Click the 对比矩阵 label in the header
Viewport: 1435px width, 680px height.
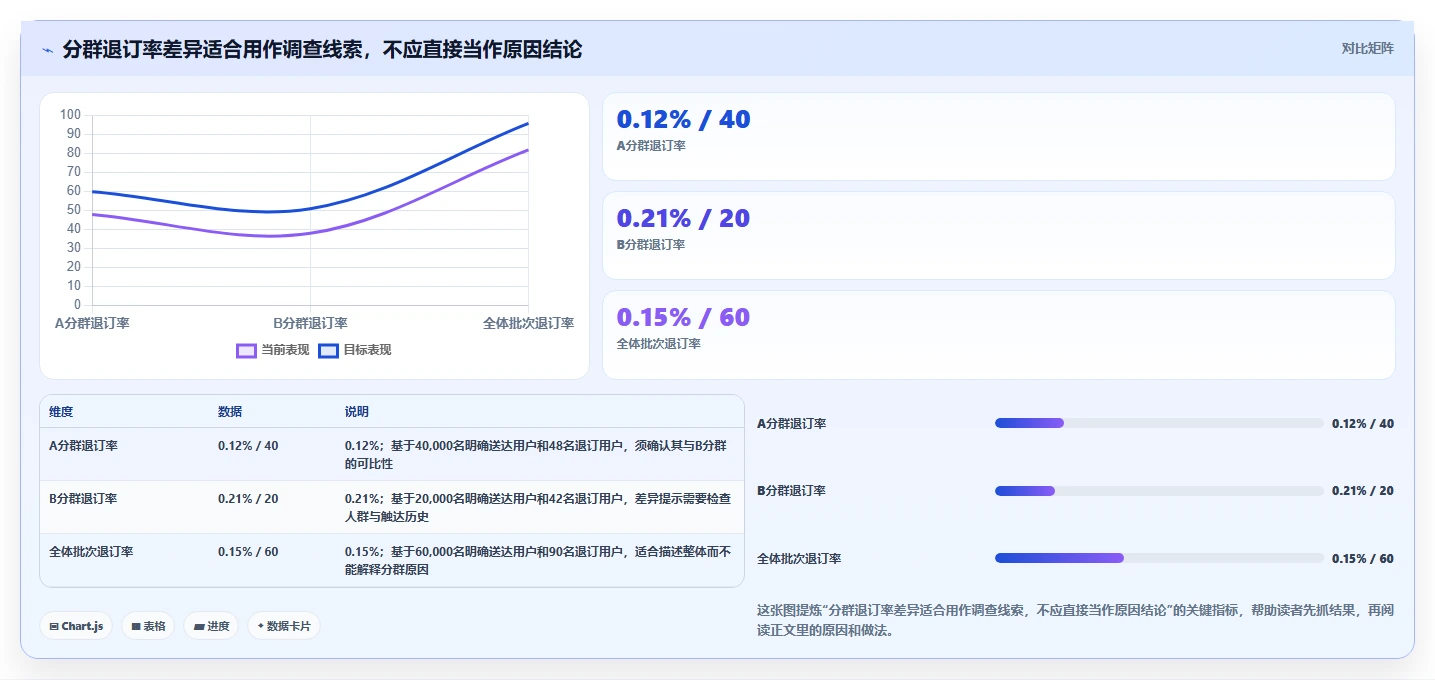click(1367, 48)
